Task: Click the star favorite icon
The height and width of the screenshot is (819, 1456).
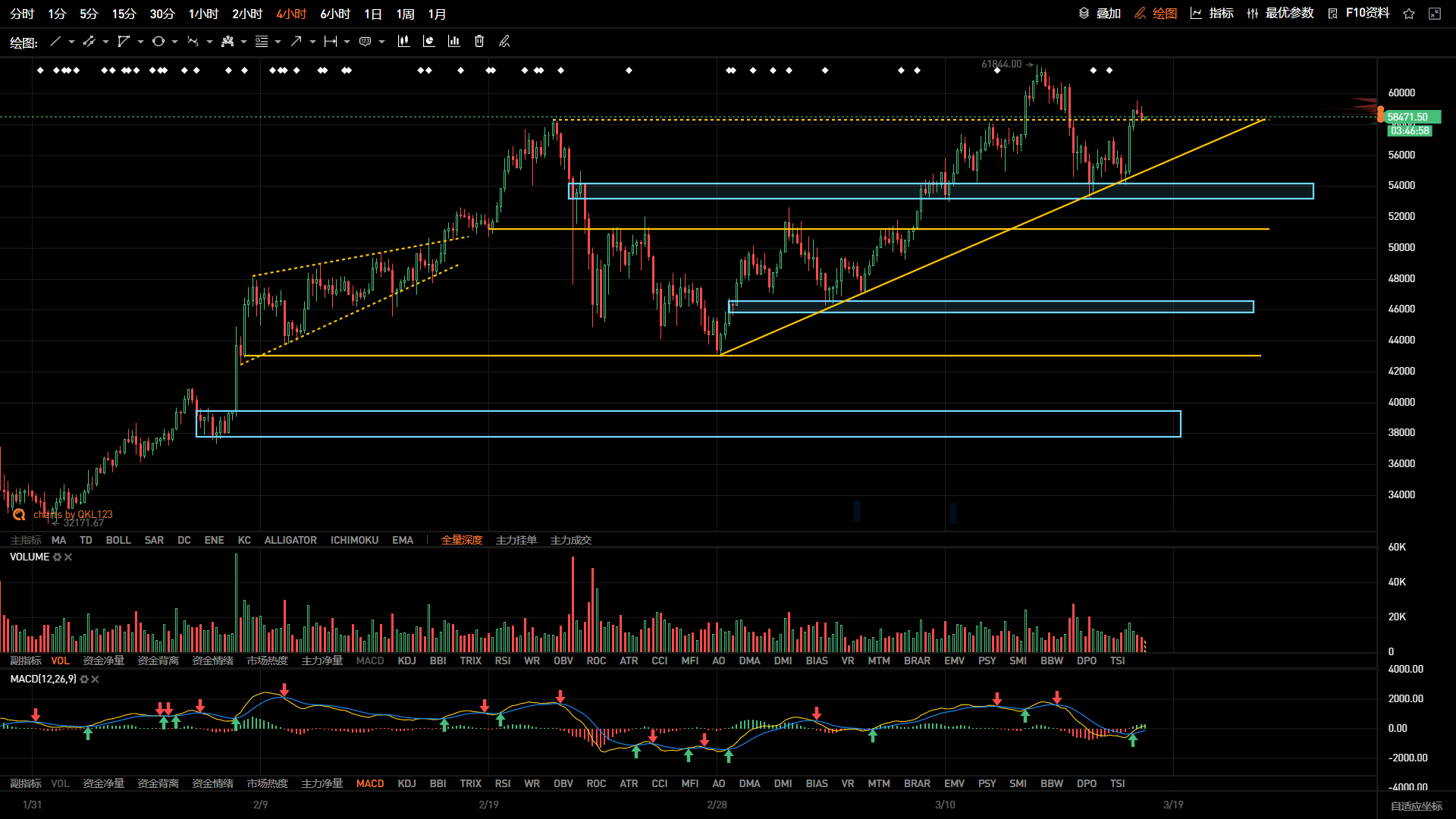Action: pyautogui.click(x=1409, y=14)
